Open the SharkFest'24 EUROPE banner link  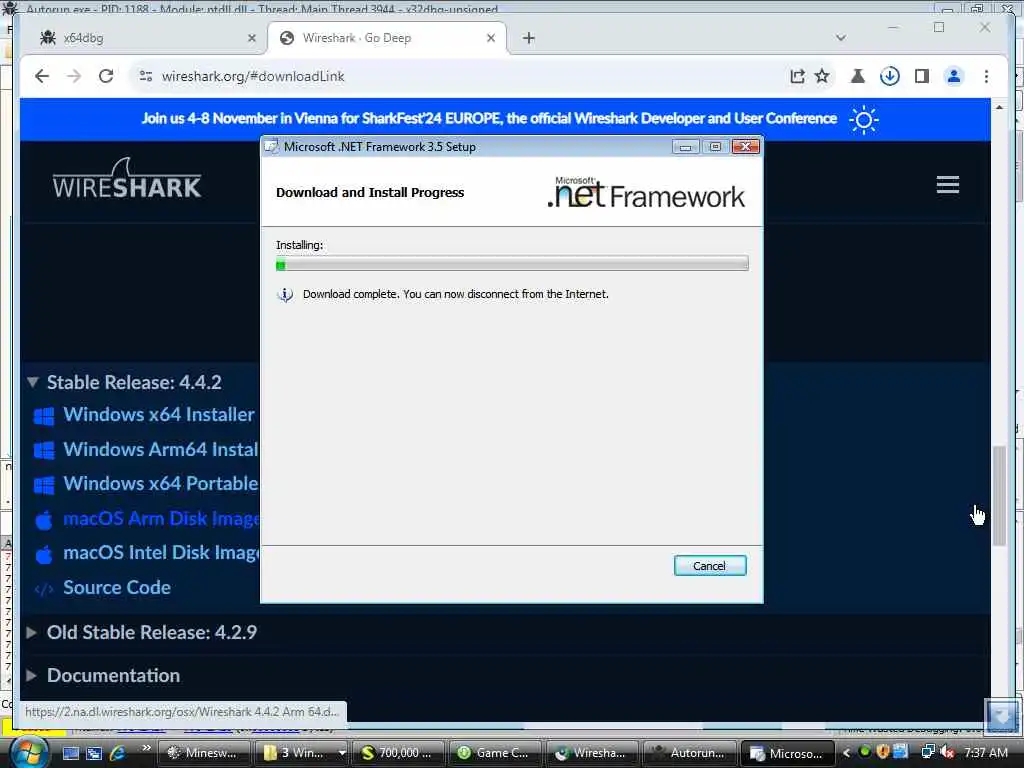pos(489,119)
